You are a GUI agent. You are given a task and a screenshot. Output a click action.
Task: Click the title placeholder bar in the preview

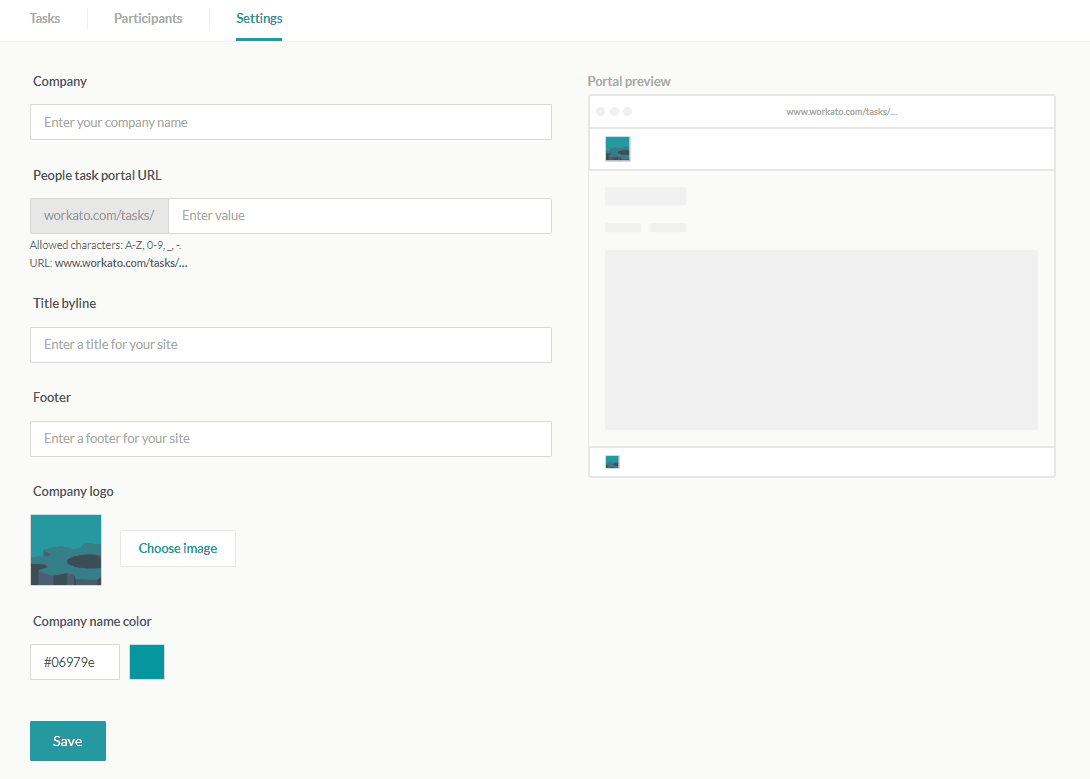tap(645, 196)
